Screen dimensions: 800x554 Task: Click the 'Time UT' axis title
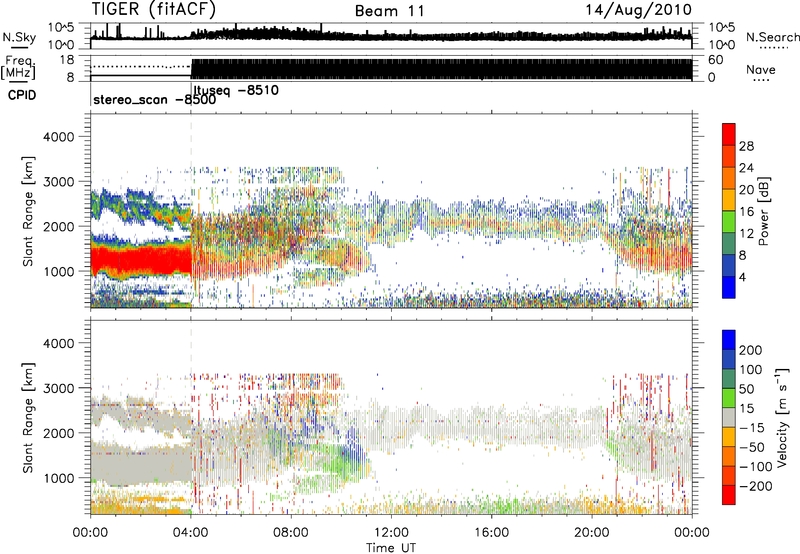391,547
